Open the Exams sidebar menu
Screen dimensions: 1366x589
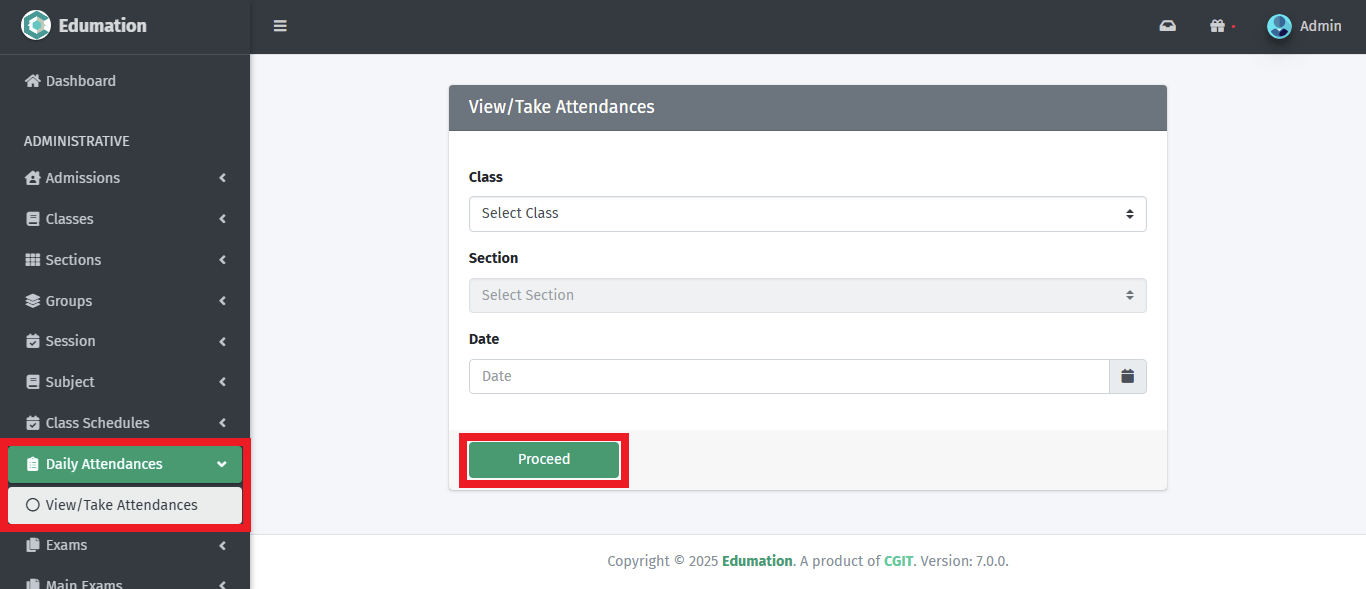[x=125, y=545]
